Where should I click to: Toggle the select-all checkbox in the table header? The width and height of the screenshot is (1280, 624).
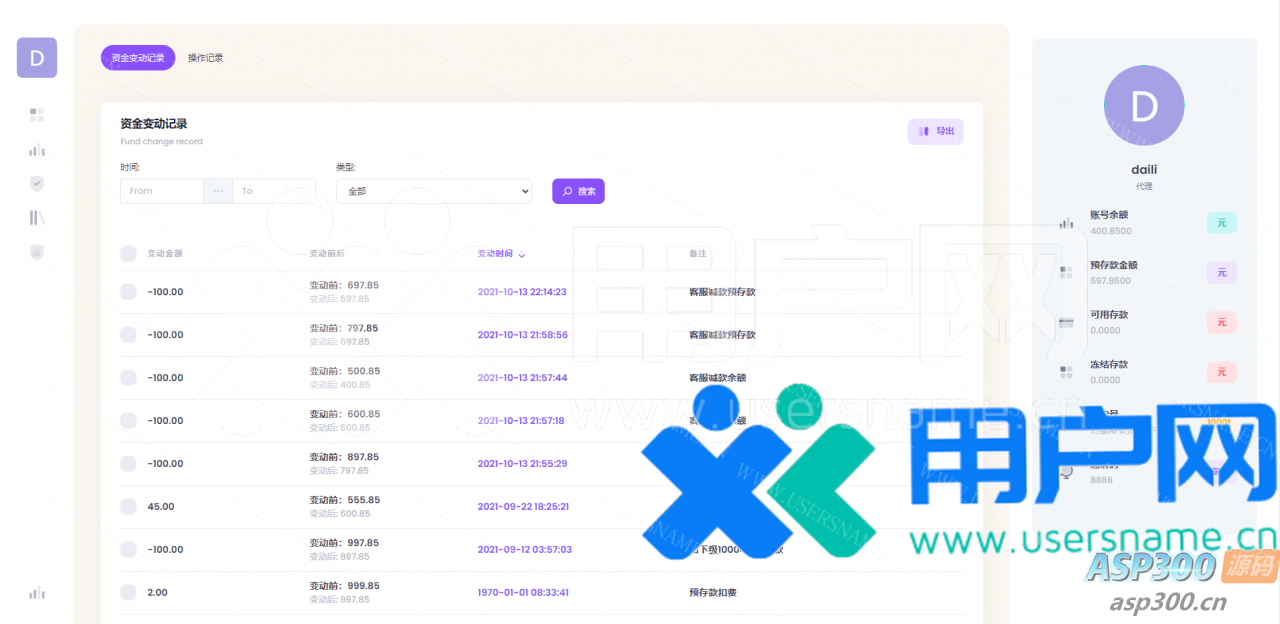128,254
